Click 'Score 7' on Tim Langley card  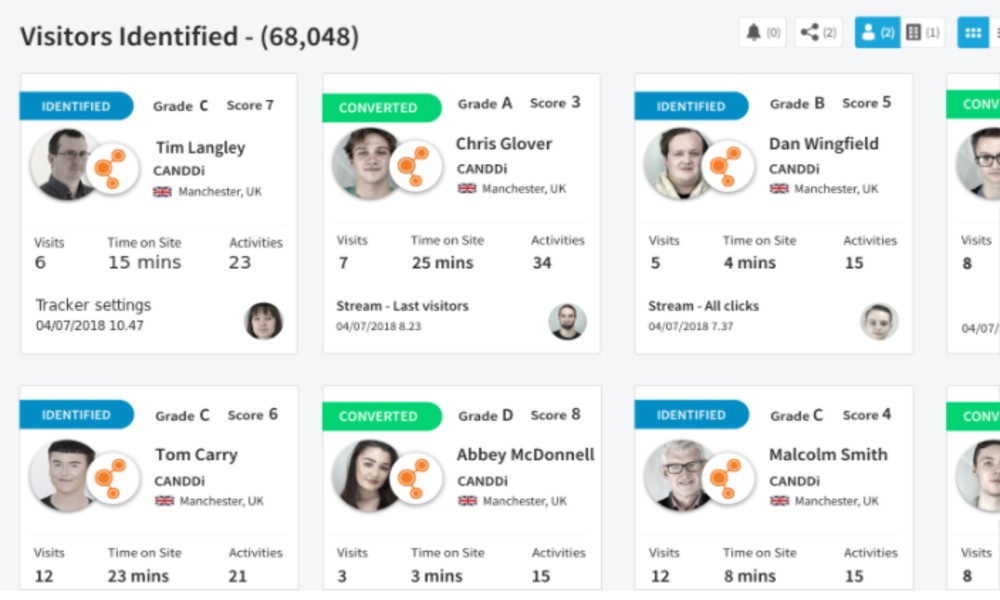click(x=250, y=105)
